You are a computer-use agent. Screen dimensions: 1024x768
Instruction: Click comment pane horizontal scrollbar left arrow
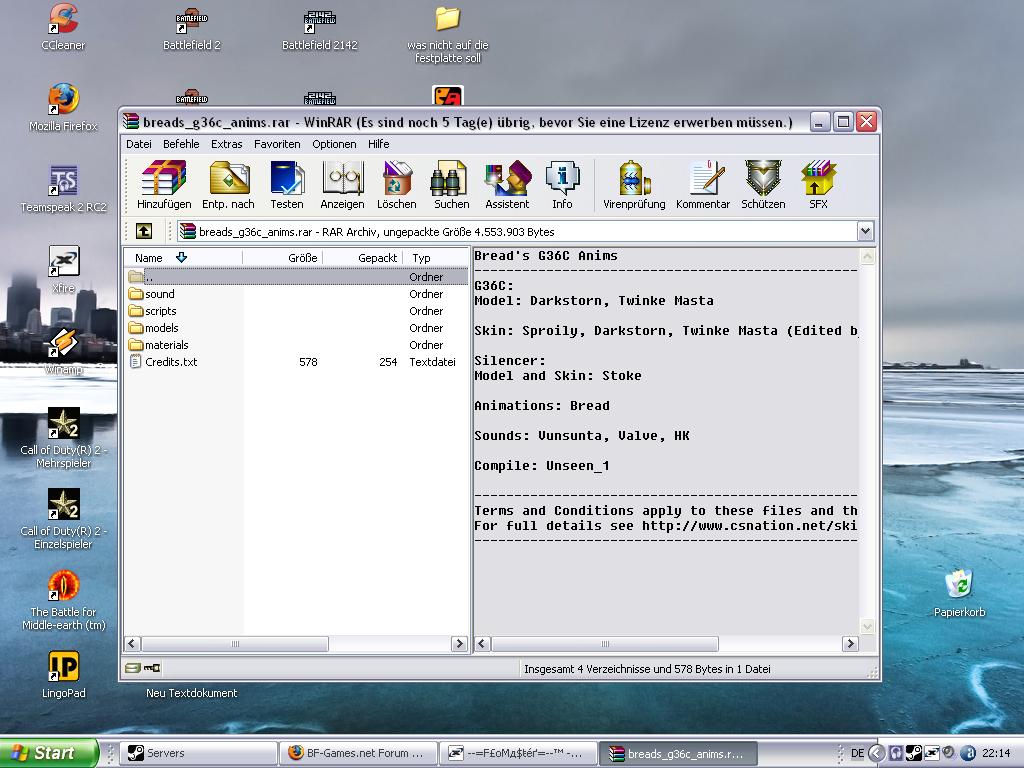483,644
